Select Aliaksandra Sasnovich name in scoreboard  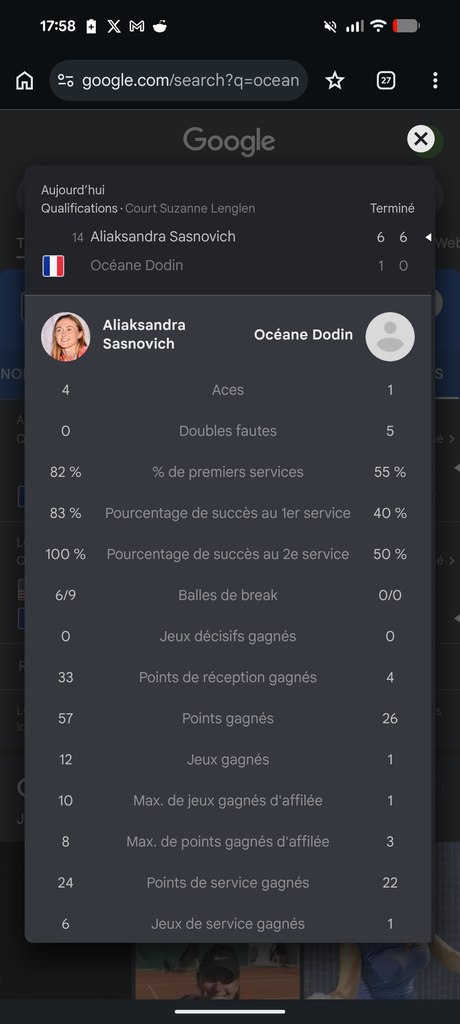(163, 236)
